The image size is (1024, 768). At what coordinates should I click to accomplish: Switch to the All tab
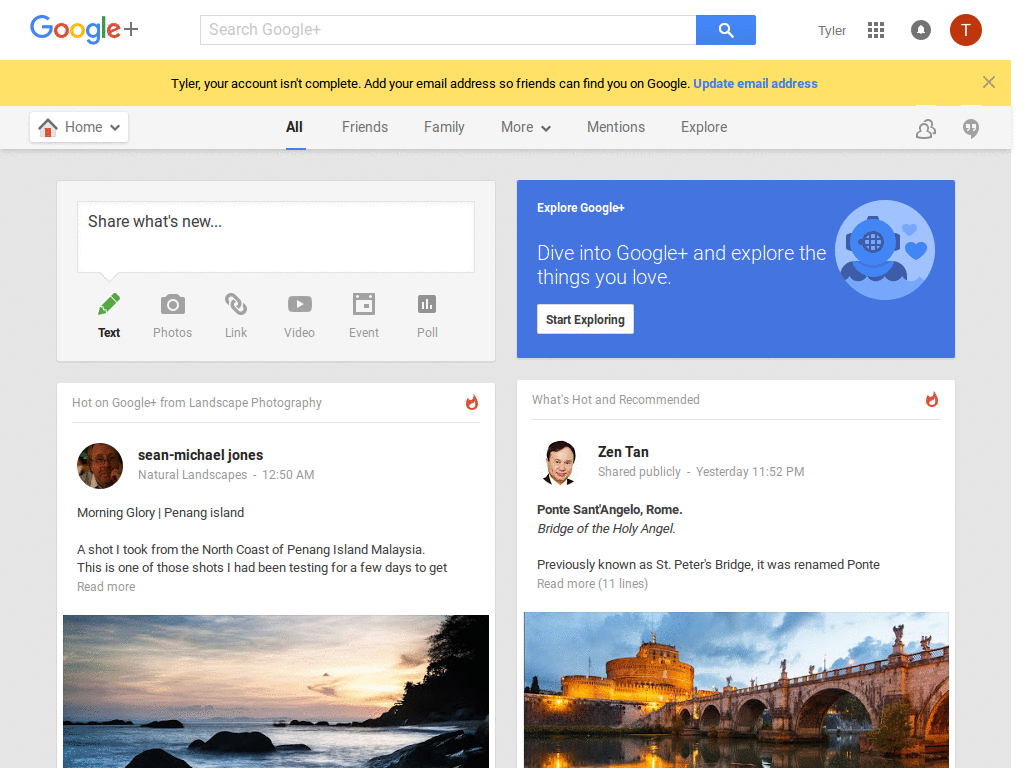[295, 127]
